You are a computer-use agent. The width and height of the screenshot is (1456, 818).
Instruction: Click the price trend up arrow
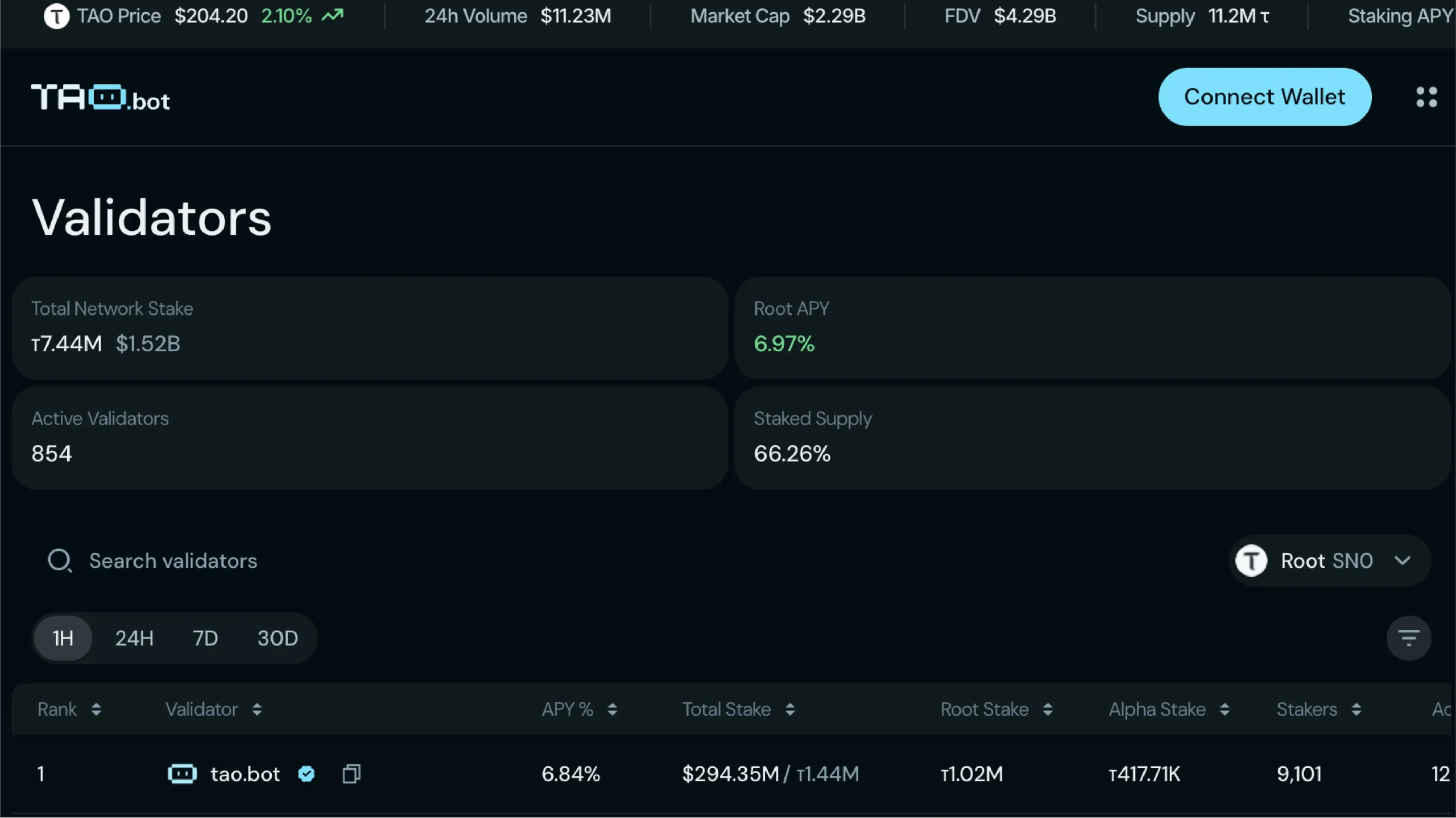coord(333,15)
